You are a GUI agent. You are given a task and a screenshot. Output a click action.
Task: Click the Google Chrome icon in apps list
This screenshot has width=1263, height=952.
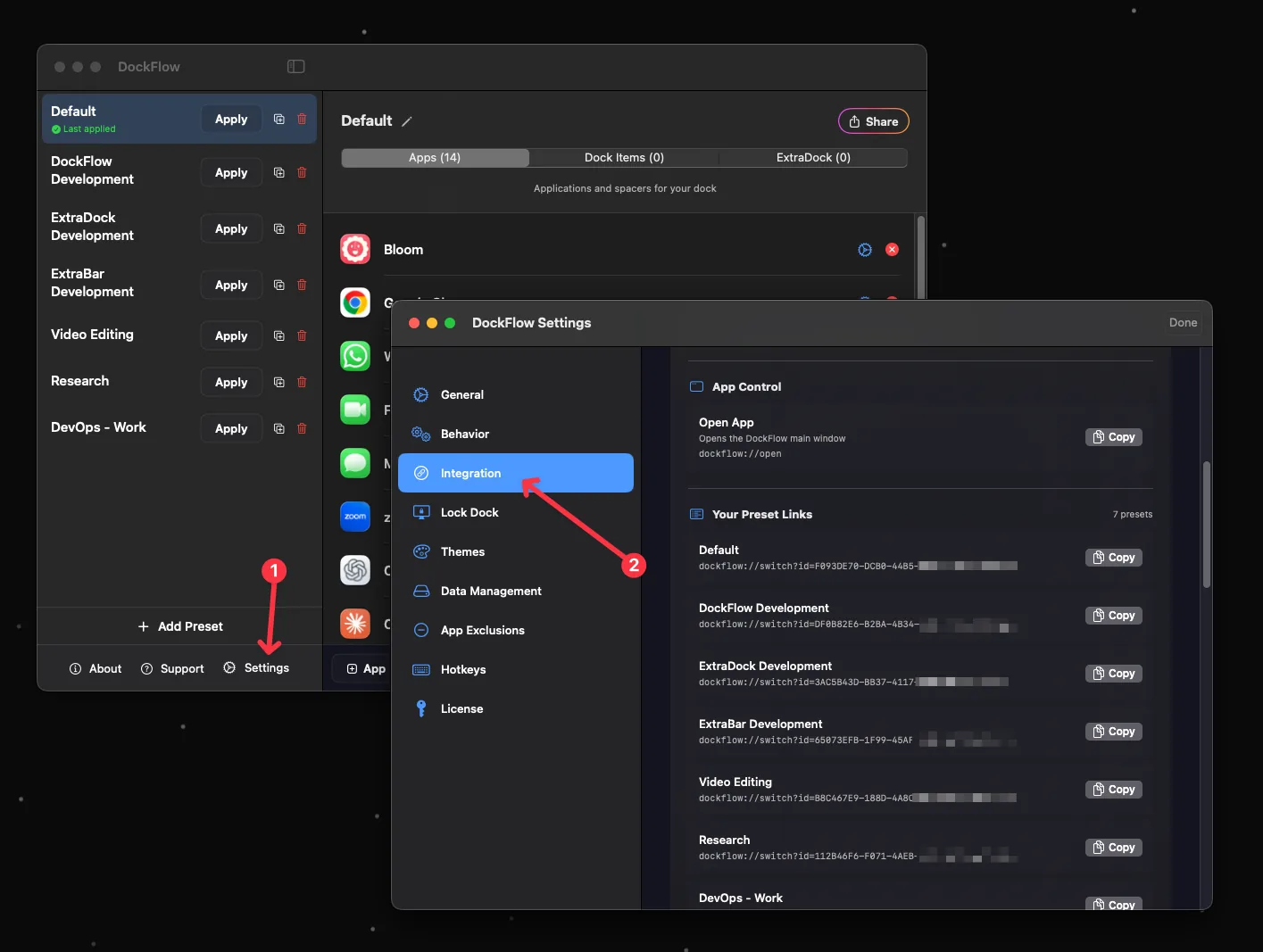pyautogui.click(x=355, y=302)
